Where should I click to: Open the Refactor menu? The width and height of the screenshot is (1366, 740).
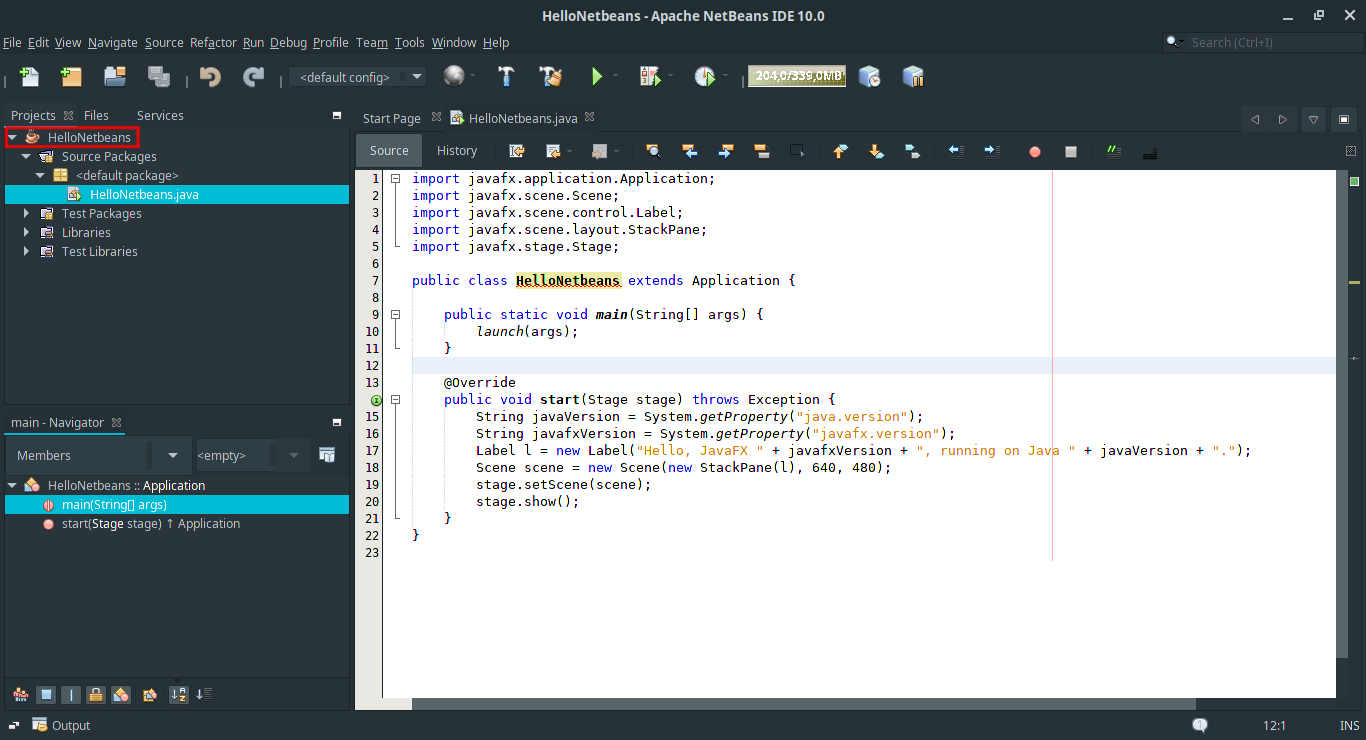point(213,42)
